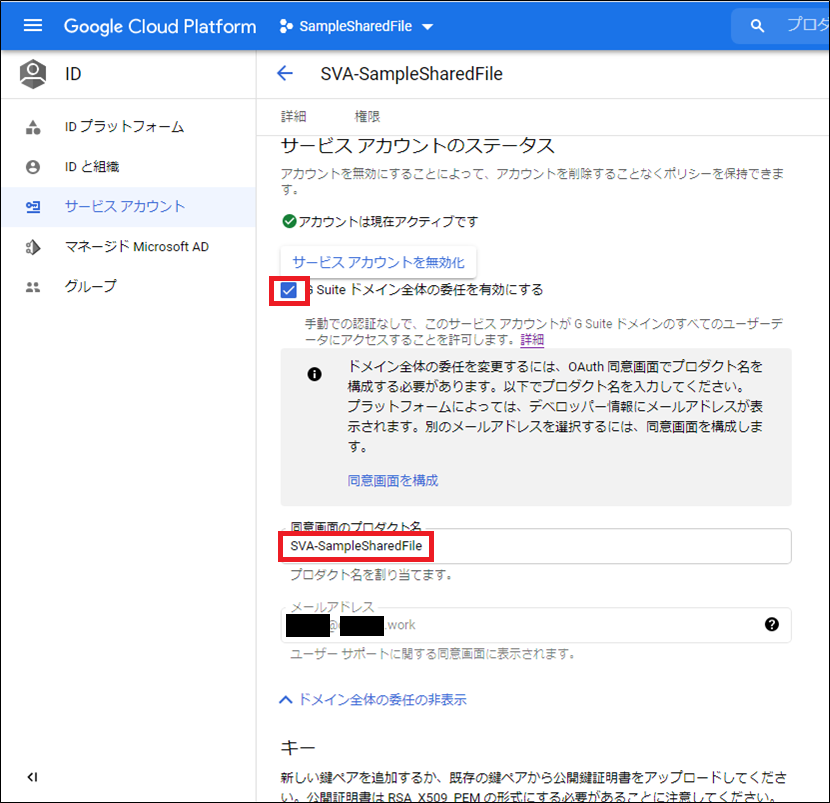Collapse ドメイン全体の委任の非表示 section
The height and width of the screenshot is (803, 830).
(x=373, y=699)
